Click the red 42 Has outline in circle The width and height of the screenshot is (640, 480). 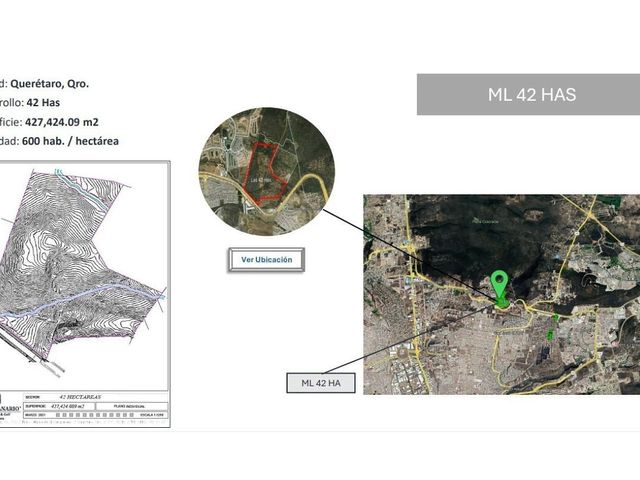click(x=264, y=173)
